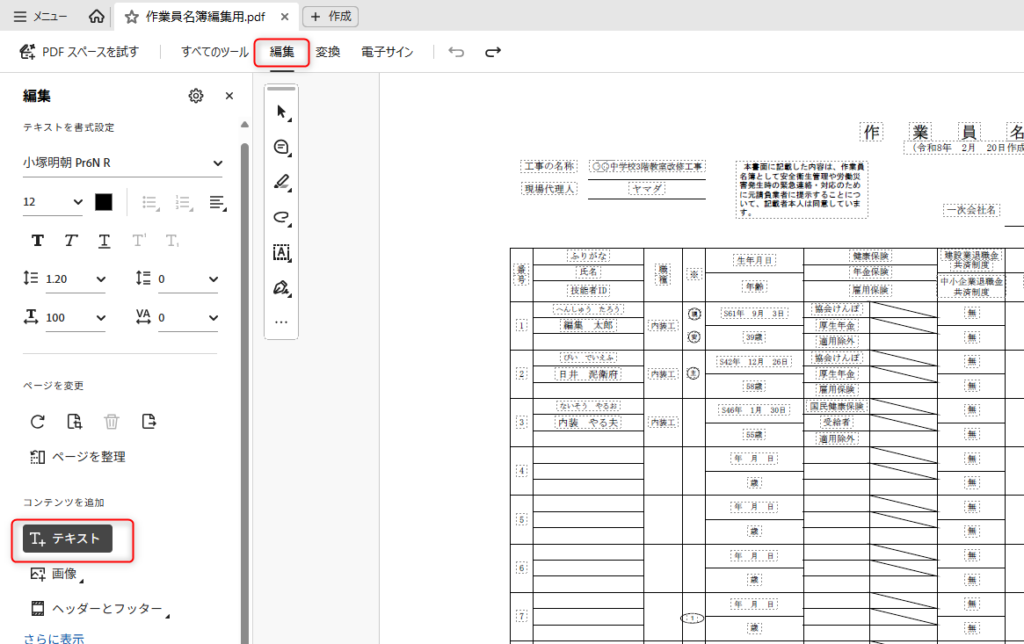The height and width of the screenshot is (644, 1024).
Task: Toggle bold text formatting
Action: (38, 240)
